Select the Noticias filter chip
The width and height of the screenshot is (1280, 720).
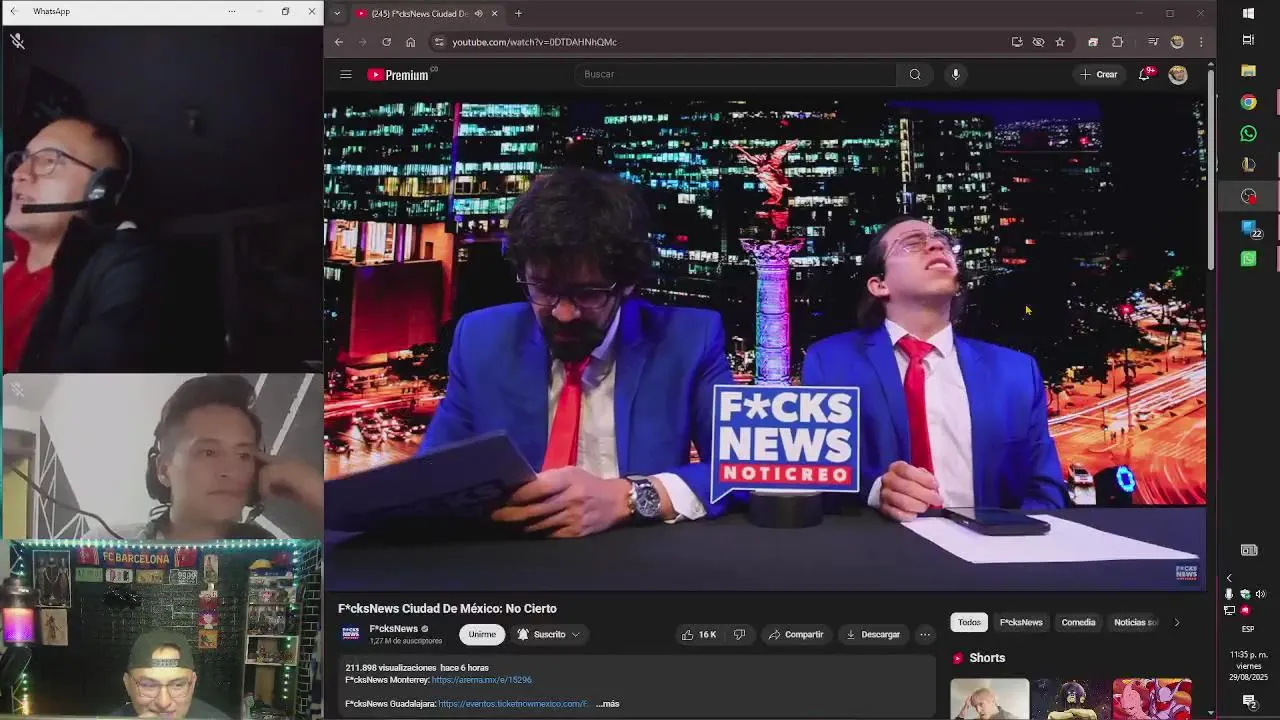(x=1134, y=622)
